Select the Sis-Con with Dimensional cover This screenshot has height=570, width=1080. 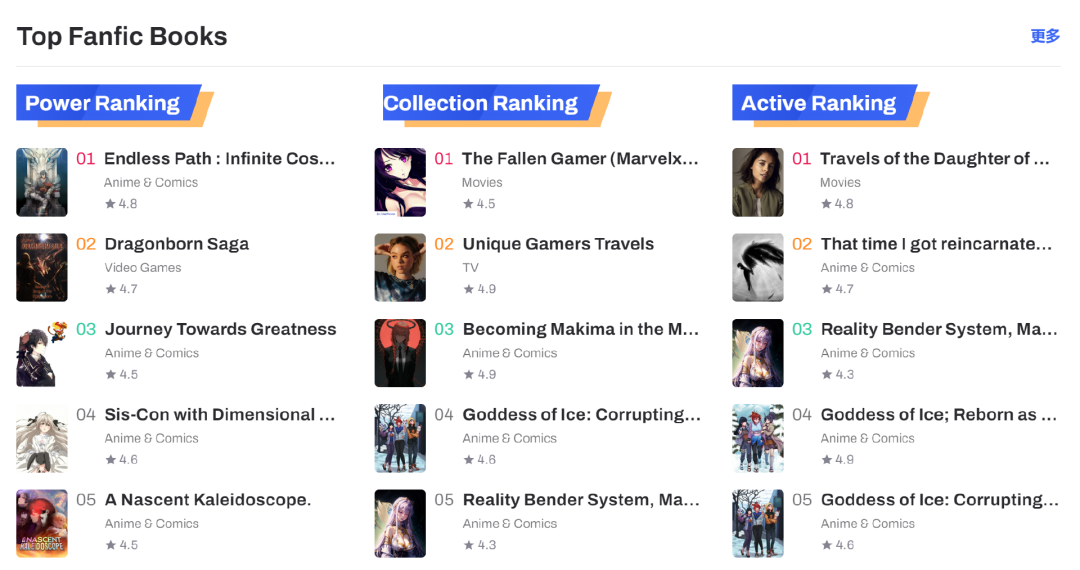coord(42,438)
